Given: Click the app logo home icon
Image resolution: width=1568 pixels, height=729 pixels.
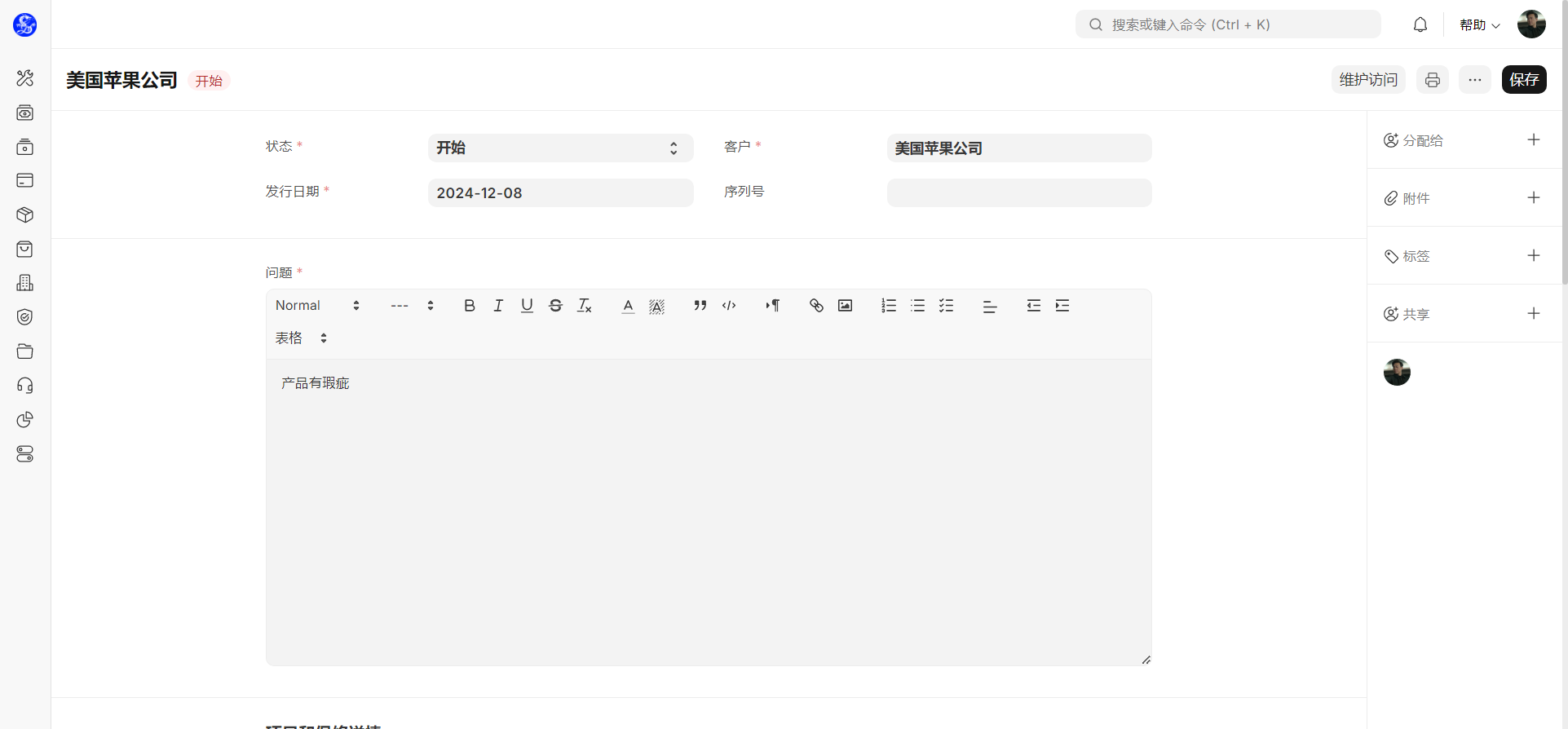Looking at the screenshot, I should (x=25, y=24).
